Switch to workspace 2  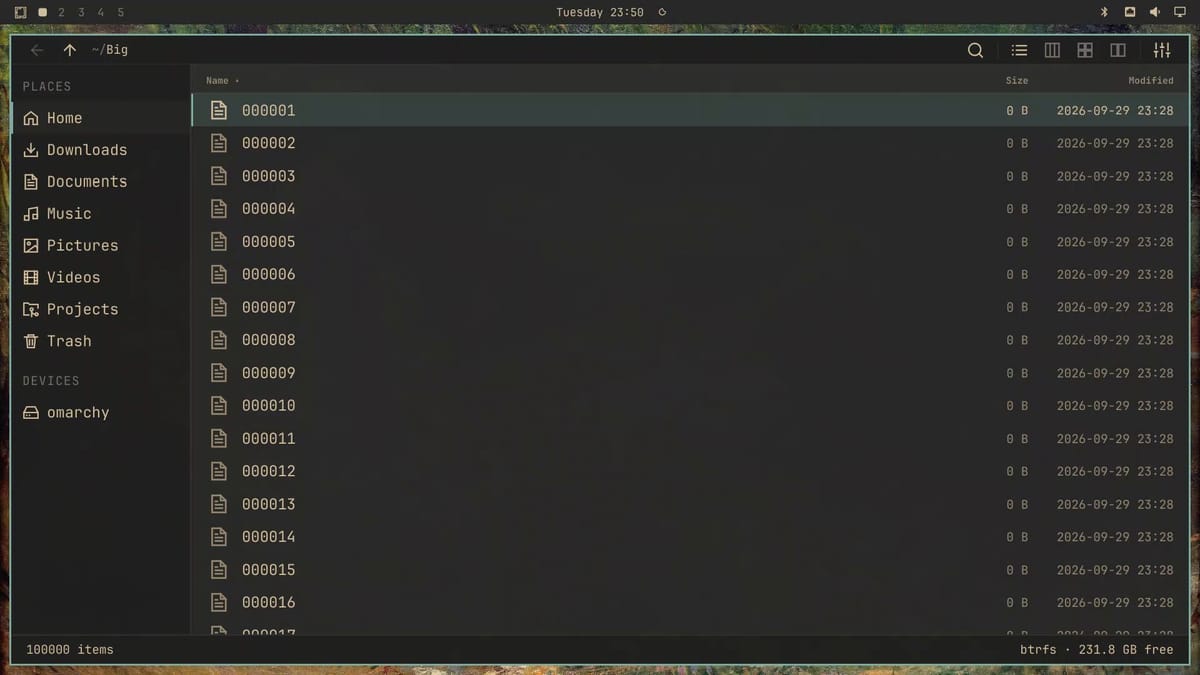point(61,12)
